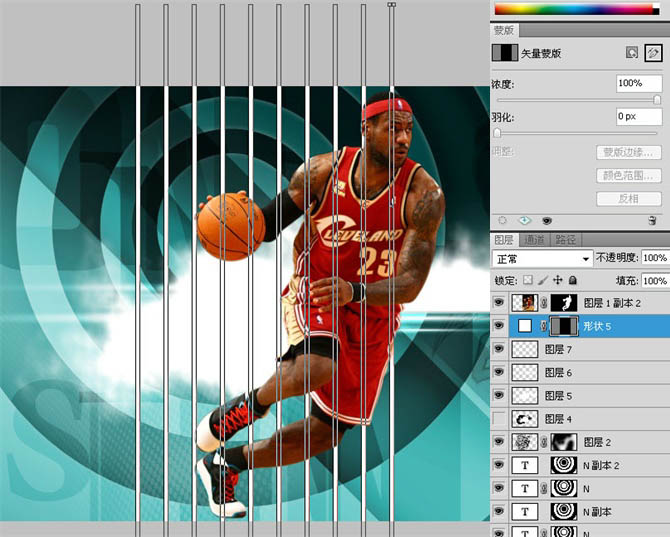Click the circular mask thumbnail of N 副本 2
The image size is (670, 537).
(x=564, y=465)
